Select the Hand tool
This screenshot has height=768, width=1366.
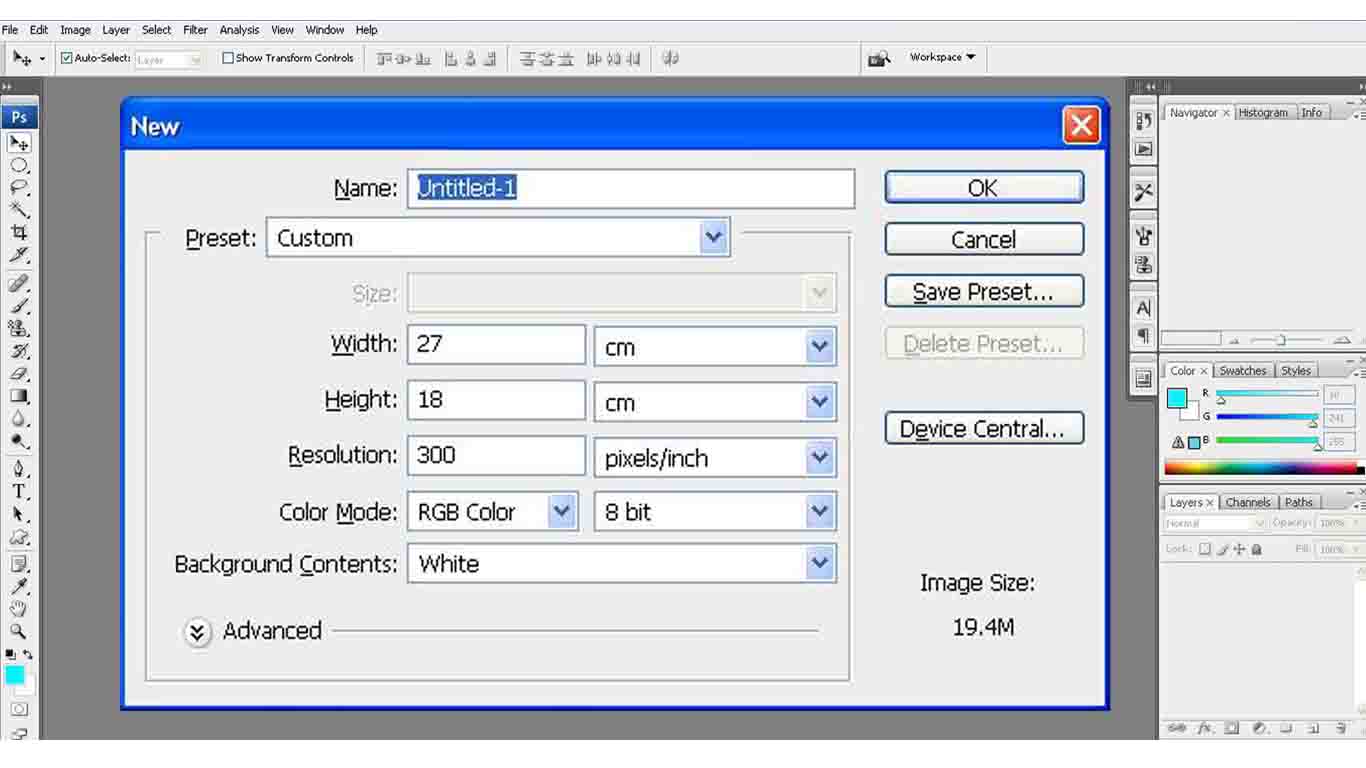pos(19,608)
